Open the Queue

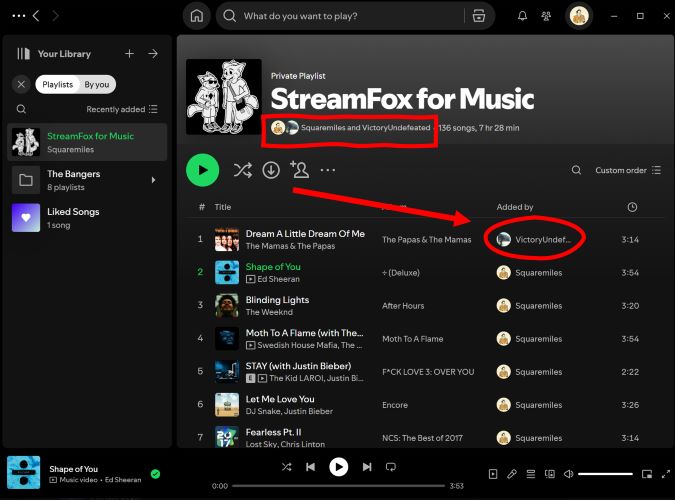[x=531, y=474]
